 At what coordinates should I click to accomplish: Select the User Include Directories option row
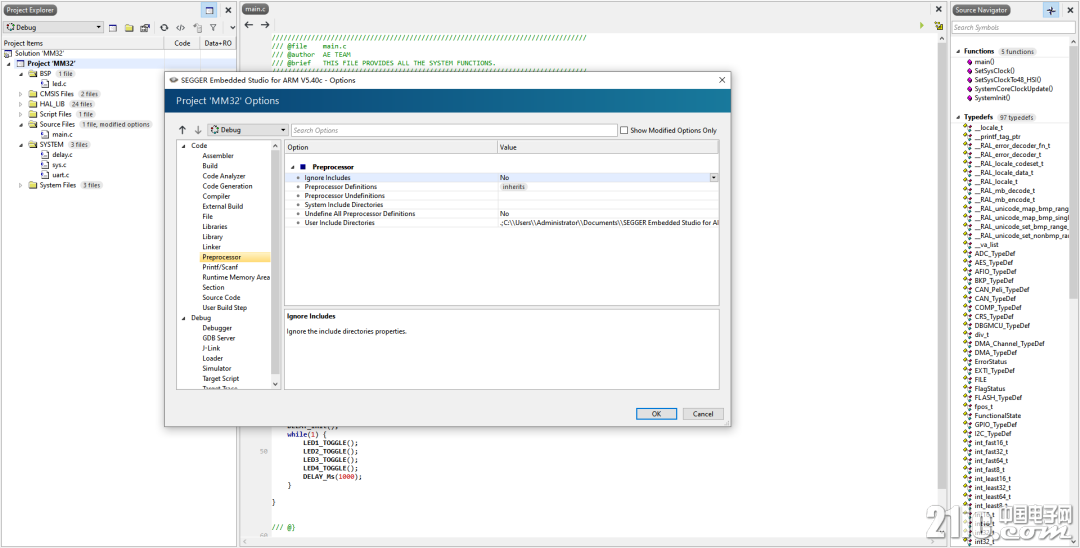(501, 223)
